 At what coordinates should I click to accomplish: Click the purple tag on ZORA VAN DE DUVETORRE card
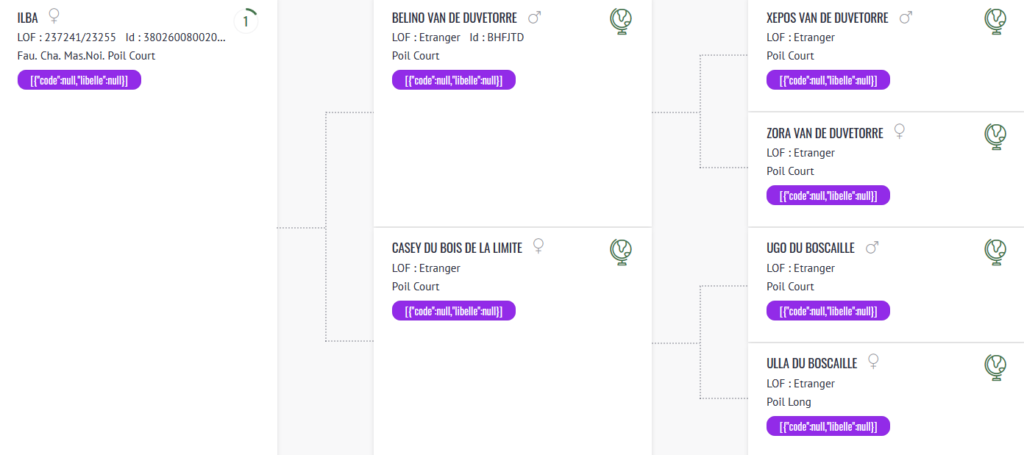click(x=828, y=195)
